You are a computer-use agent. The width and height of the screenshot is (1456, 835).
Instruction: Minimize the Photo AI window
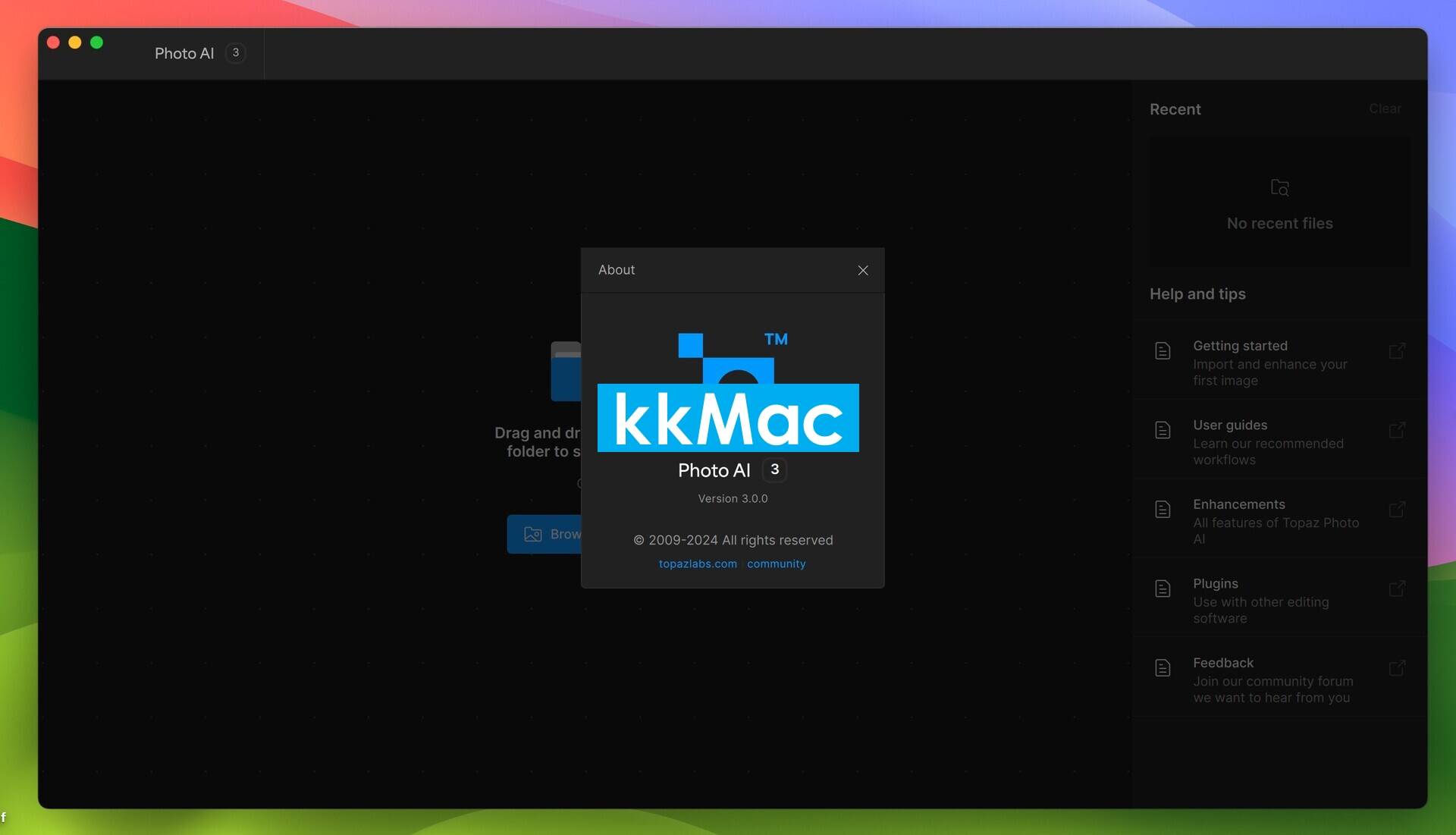[75, 42]
